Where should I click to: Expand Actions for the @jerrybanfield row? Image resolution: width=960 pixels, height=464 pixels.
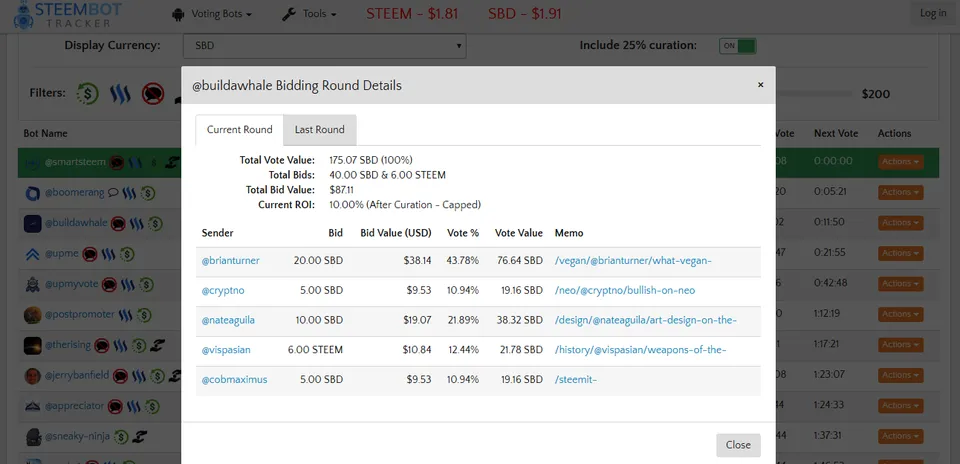pos(901,375)
